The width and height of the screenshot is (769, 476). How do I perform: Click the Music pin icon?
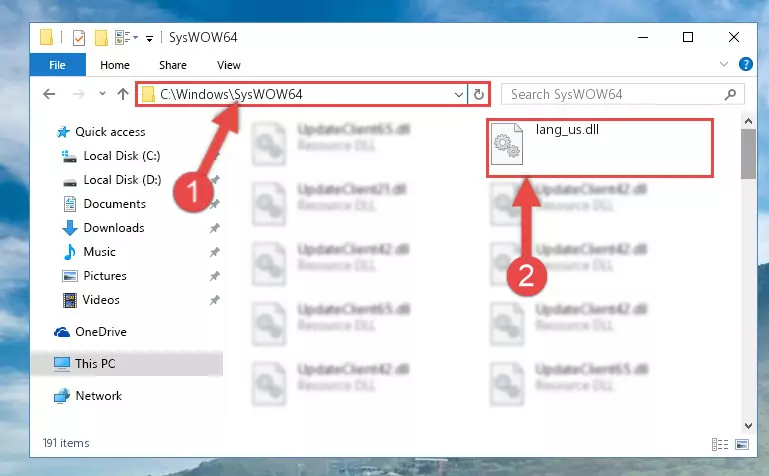tap(214, 252)
